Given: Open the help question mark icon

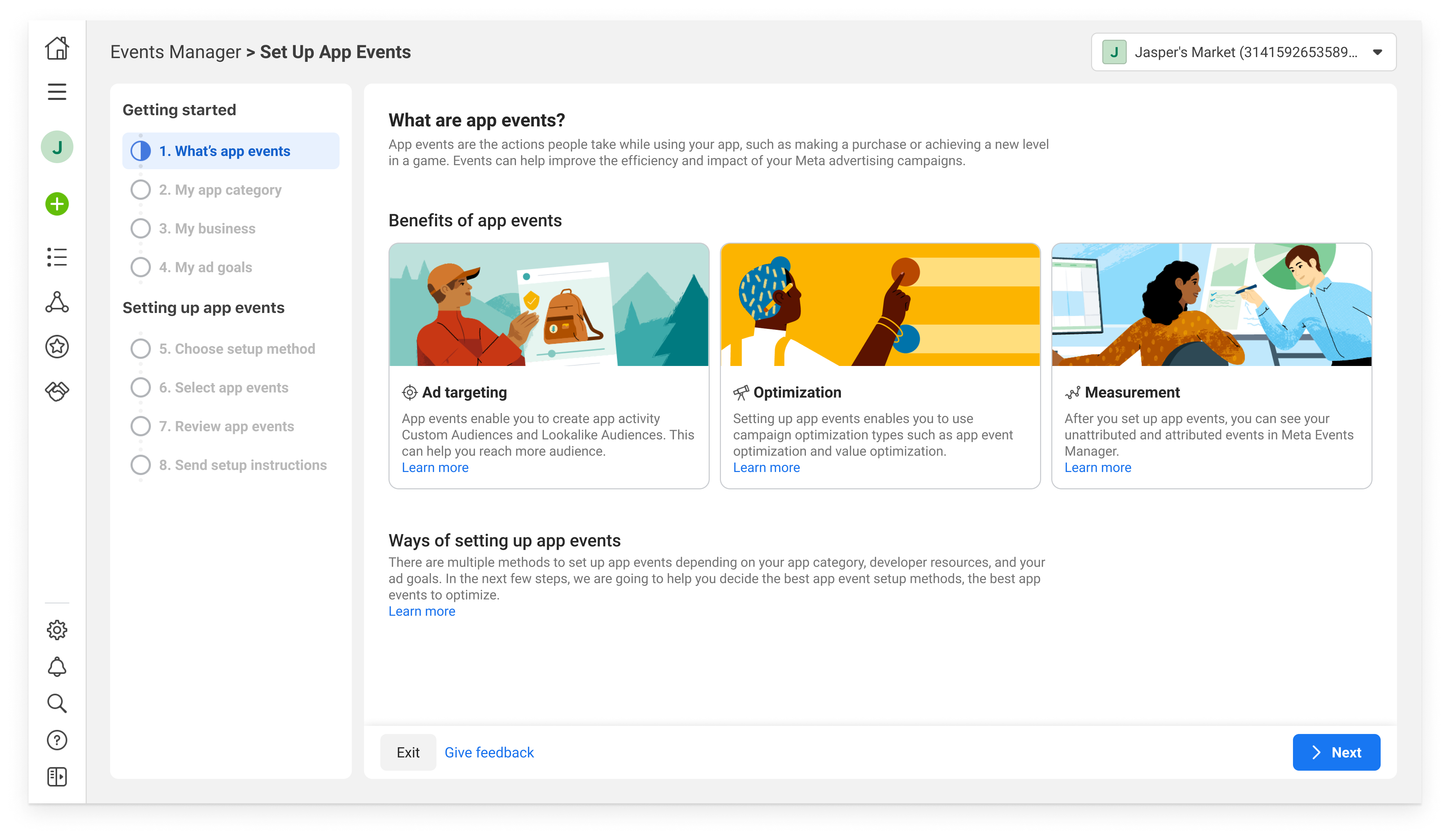Looking at the screenshot, I should [57, 740].
